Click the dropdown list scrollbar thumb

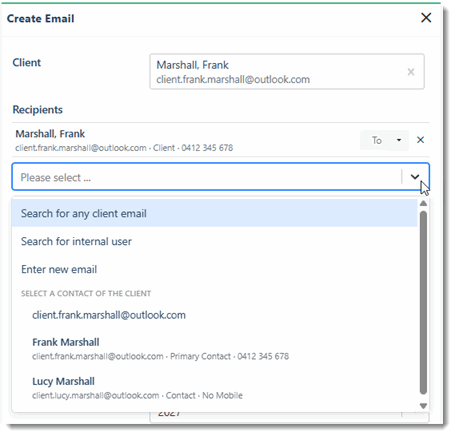[x=423, y=303]
